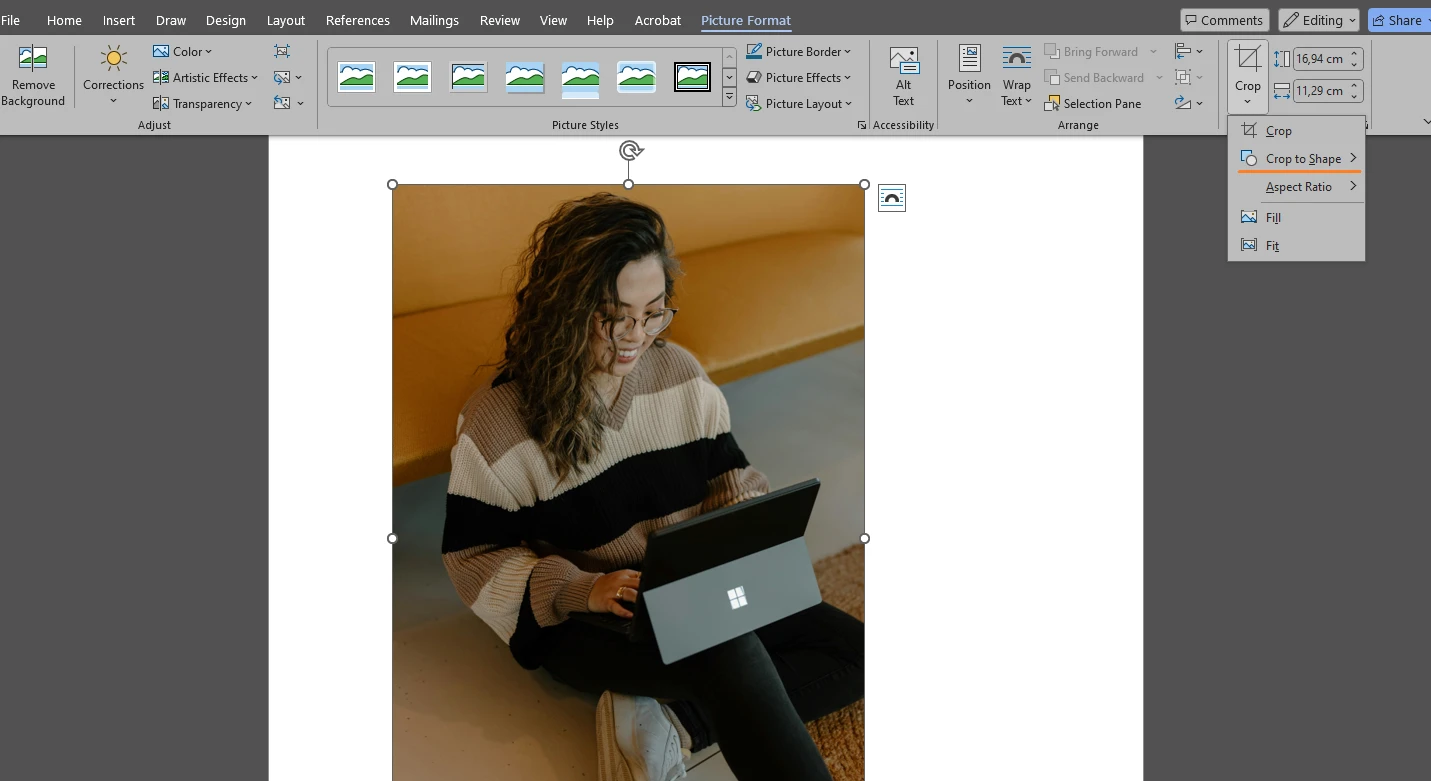1431x781 pixels.
Task: Open the Wrap Text options
Action: (1016, 76)
